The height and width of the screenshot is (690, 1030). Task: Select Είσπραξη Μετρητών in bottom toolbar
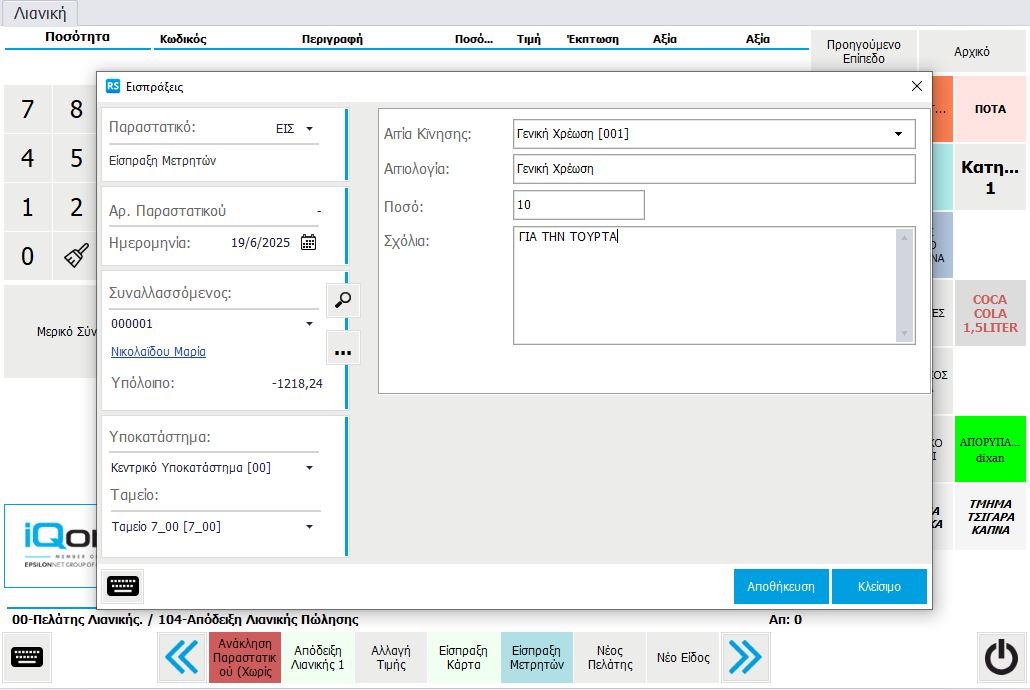point(536,657)
